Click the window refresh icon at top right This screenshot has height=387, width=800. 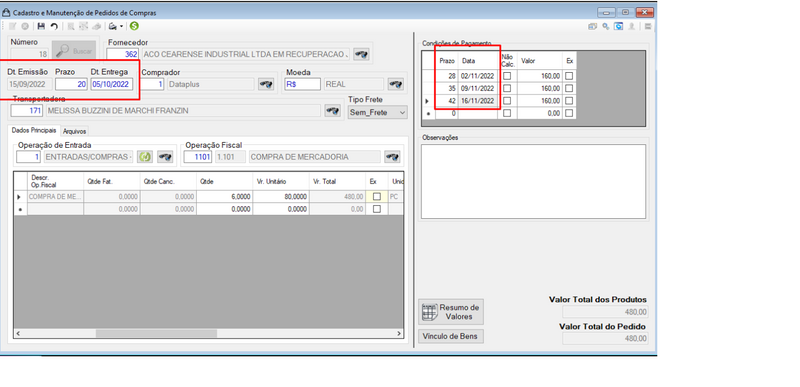click(618, 26)
